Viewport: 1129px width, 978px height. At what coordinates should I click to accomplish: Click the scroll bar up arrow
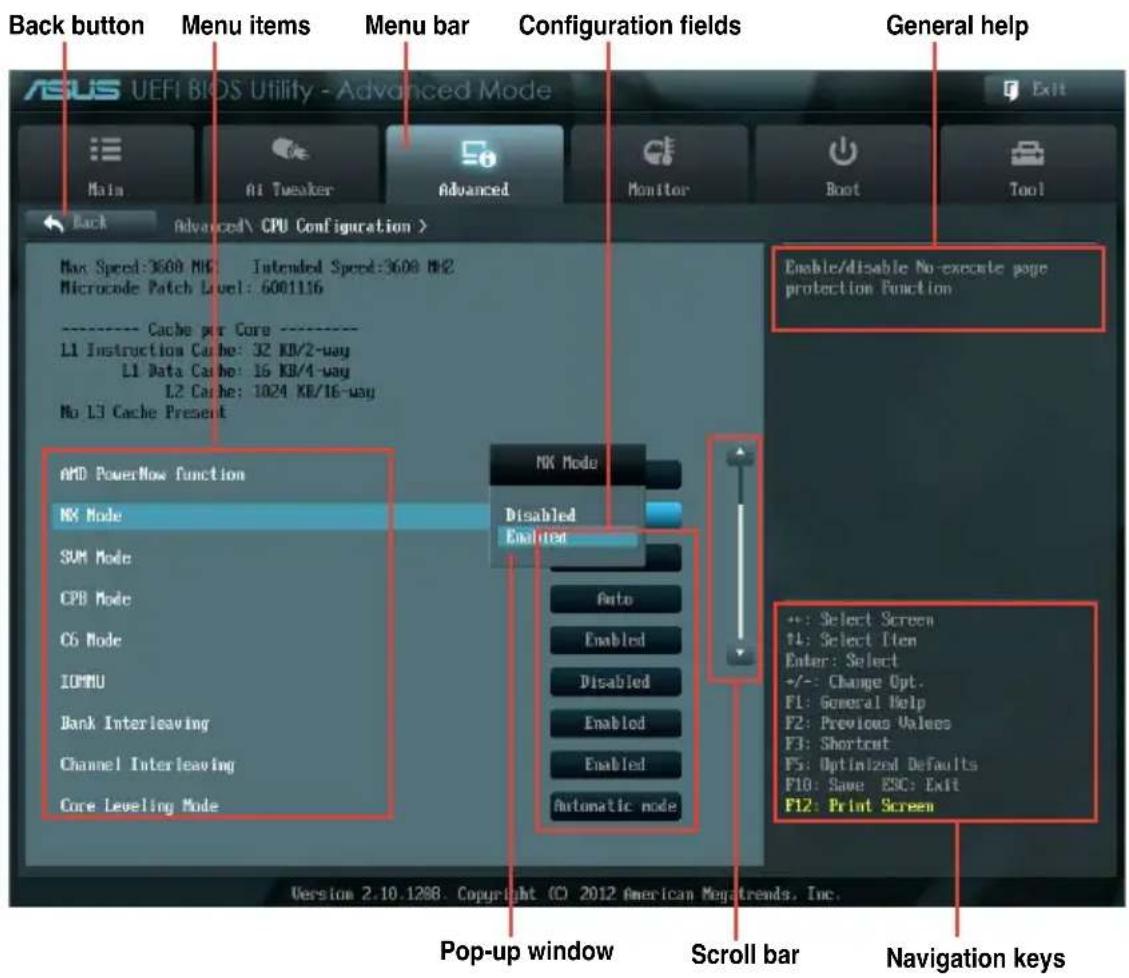(740, 454)
